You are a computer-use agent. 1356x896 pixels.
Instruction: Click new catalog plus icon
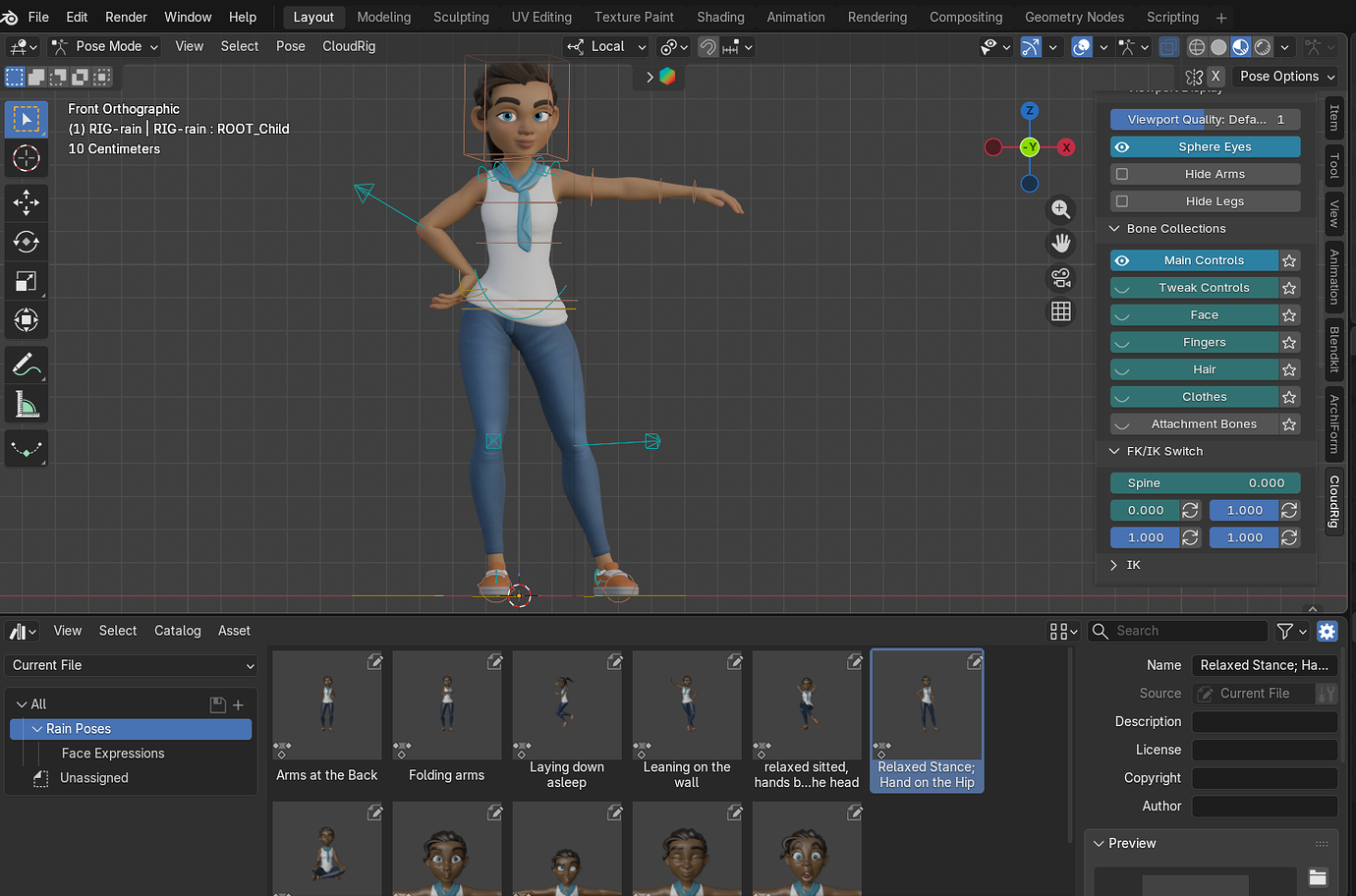(x=238, y=704)
